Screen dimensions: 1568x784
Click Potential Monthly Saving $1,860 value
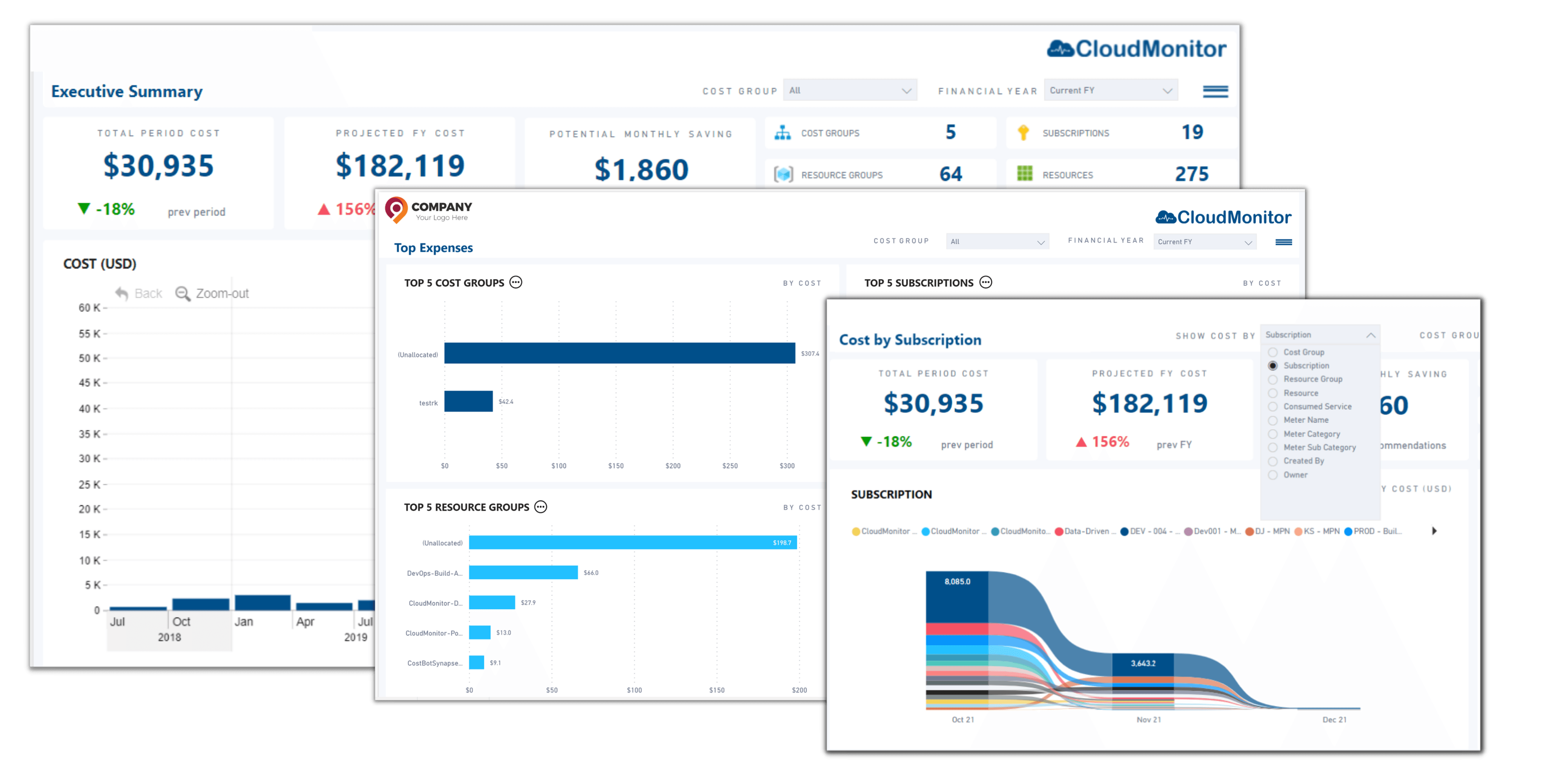(x=641, y=169)
